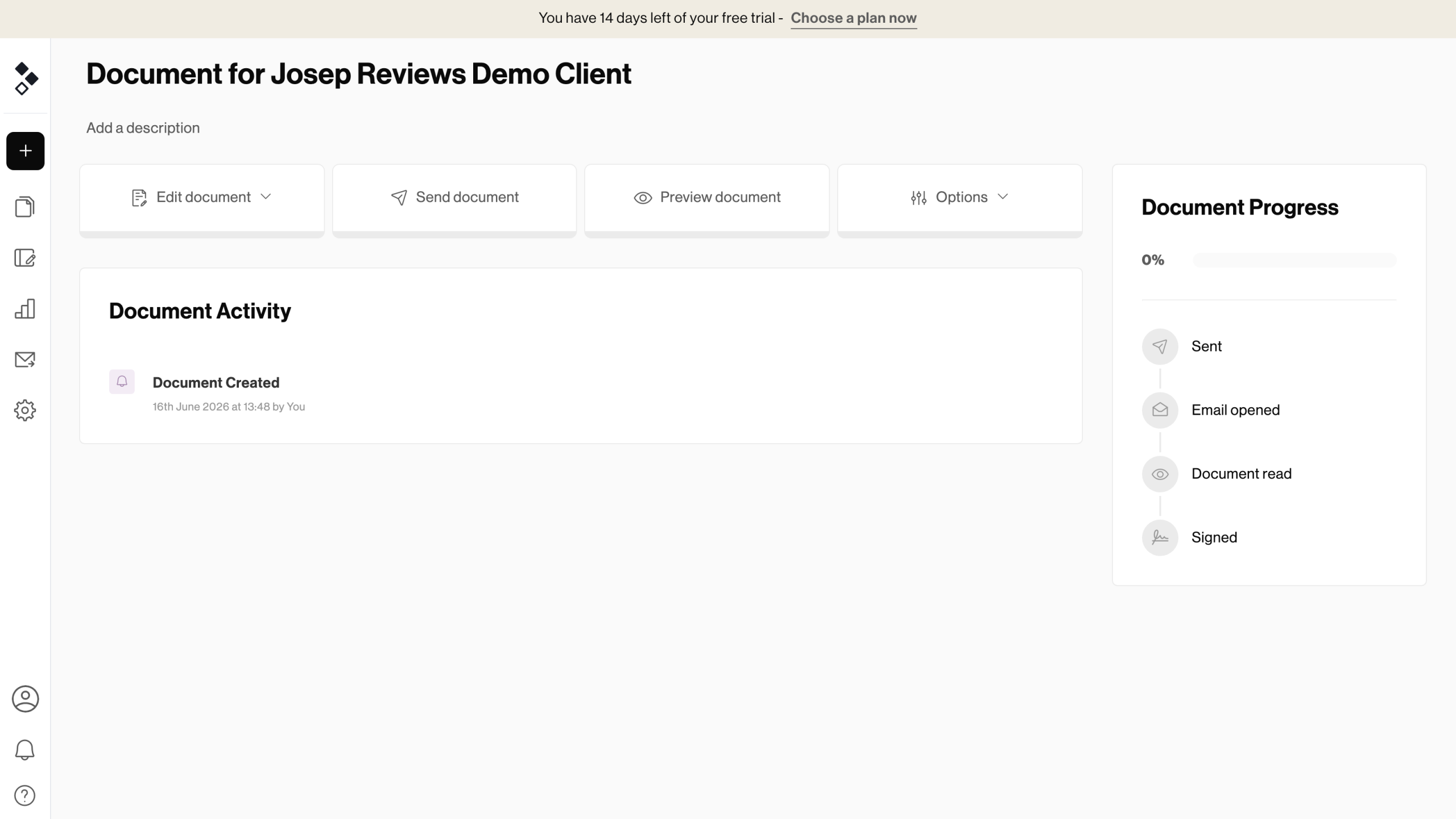Viewport: 1456px width, 819px height.
Task: Click the 0% document progress bar
Action: pyautogui.click(x=1294, y=260)
